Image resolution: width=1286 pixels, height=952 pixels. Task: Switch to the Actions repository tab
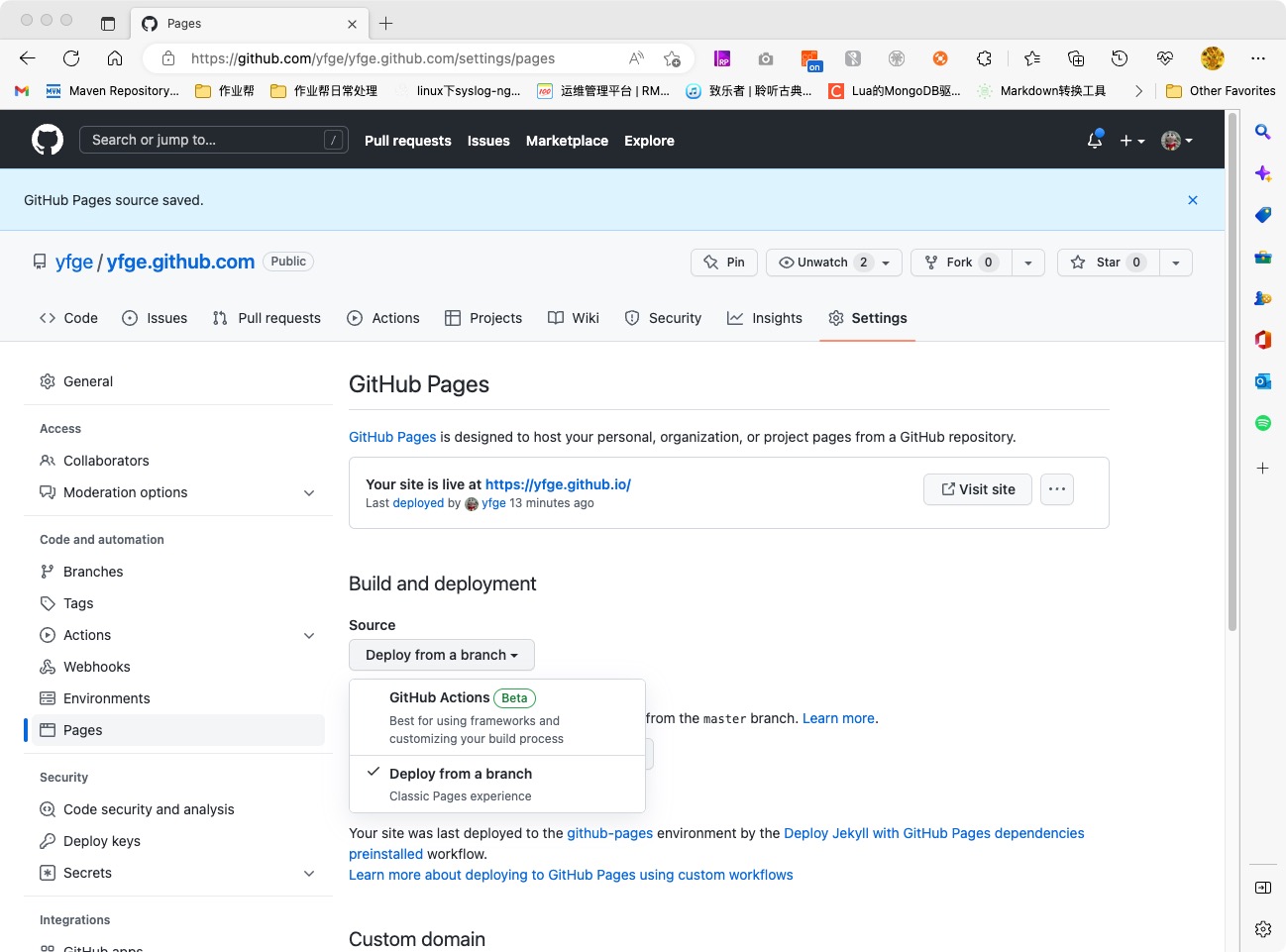[x=383, y=318]
